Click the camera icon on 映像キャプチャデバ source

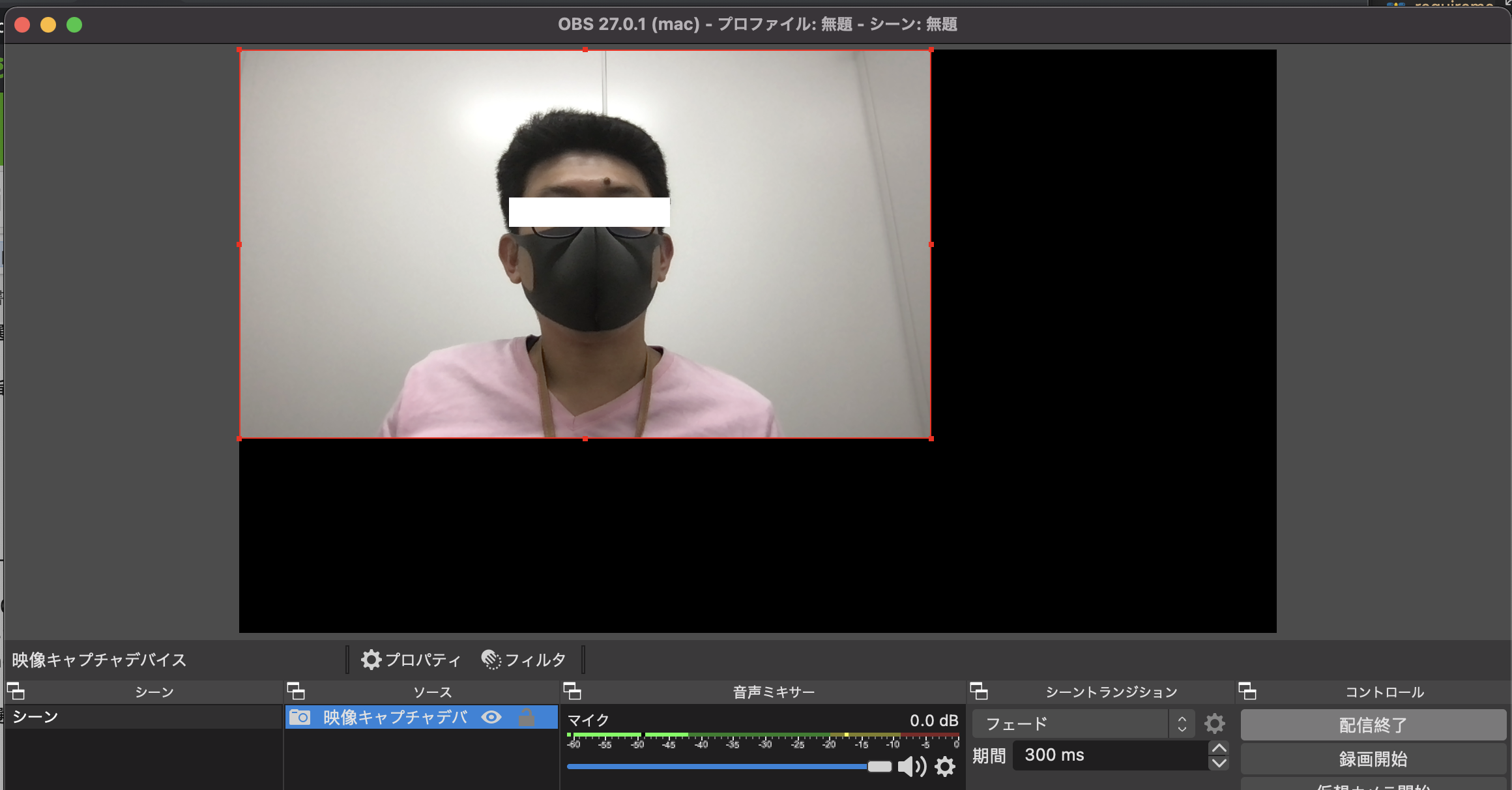pos(300,717)
